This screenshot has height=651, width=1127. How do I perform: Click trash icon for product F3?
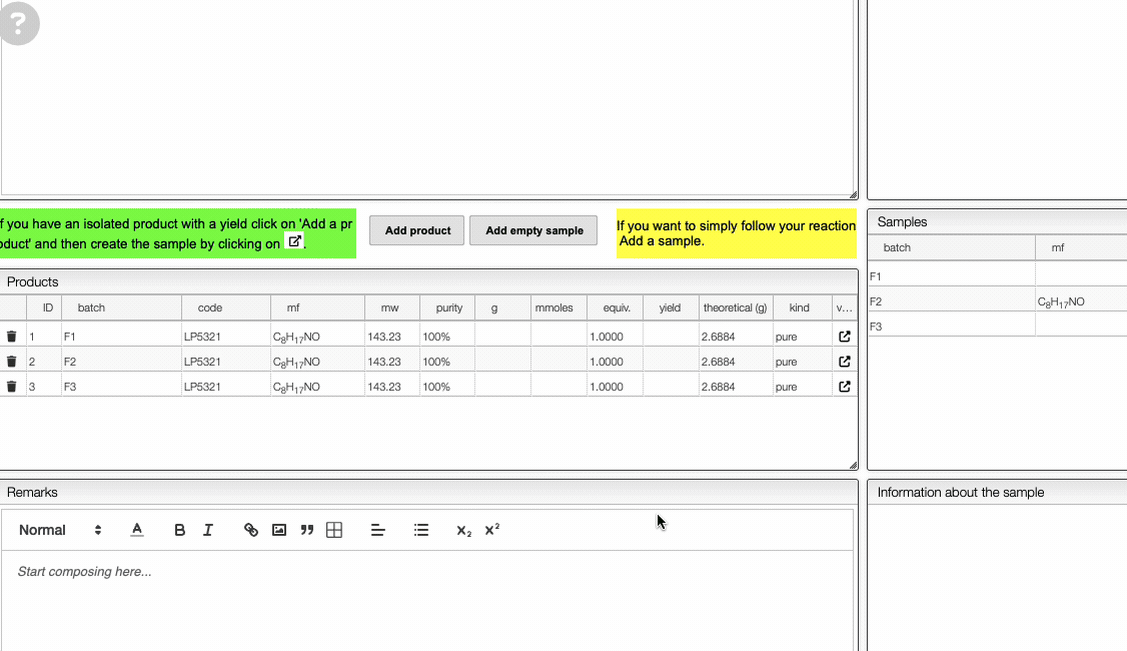[12, 387]
